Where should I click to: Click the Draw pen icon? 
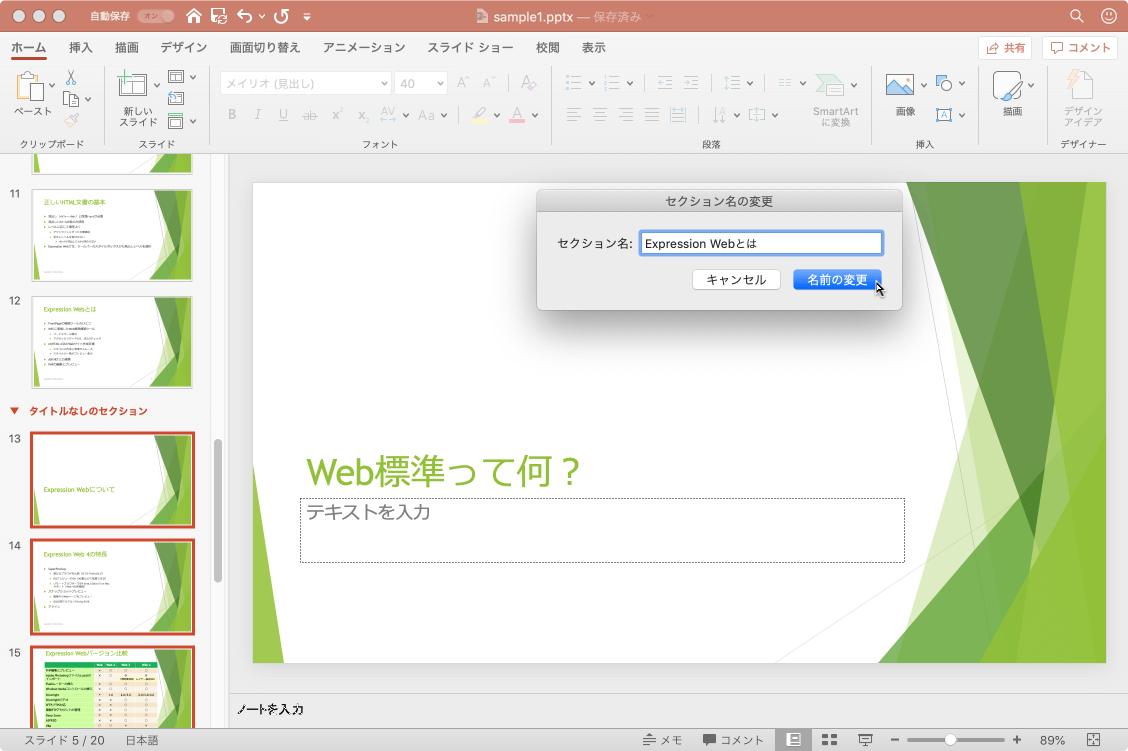[1007, 86]
